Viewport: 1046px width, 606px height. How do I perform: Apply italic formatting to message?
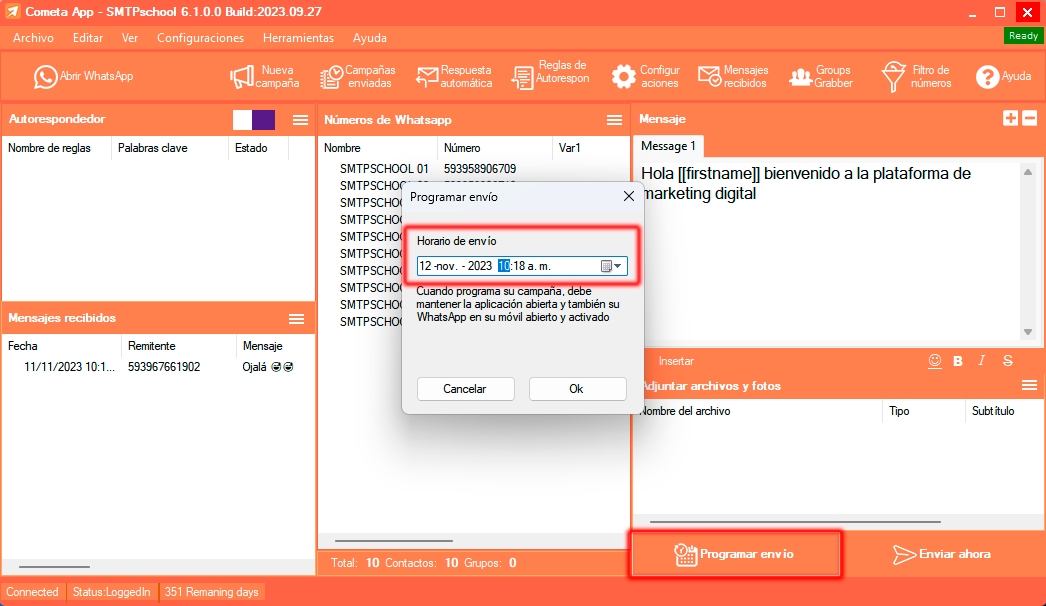pyautogui.click(x=981, y=361)
